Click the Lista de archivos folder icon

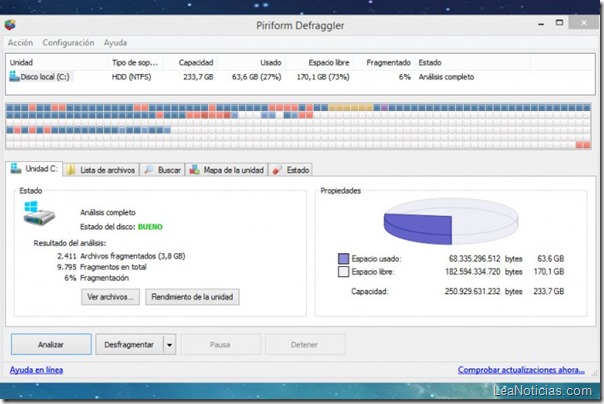(70, 170)
